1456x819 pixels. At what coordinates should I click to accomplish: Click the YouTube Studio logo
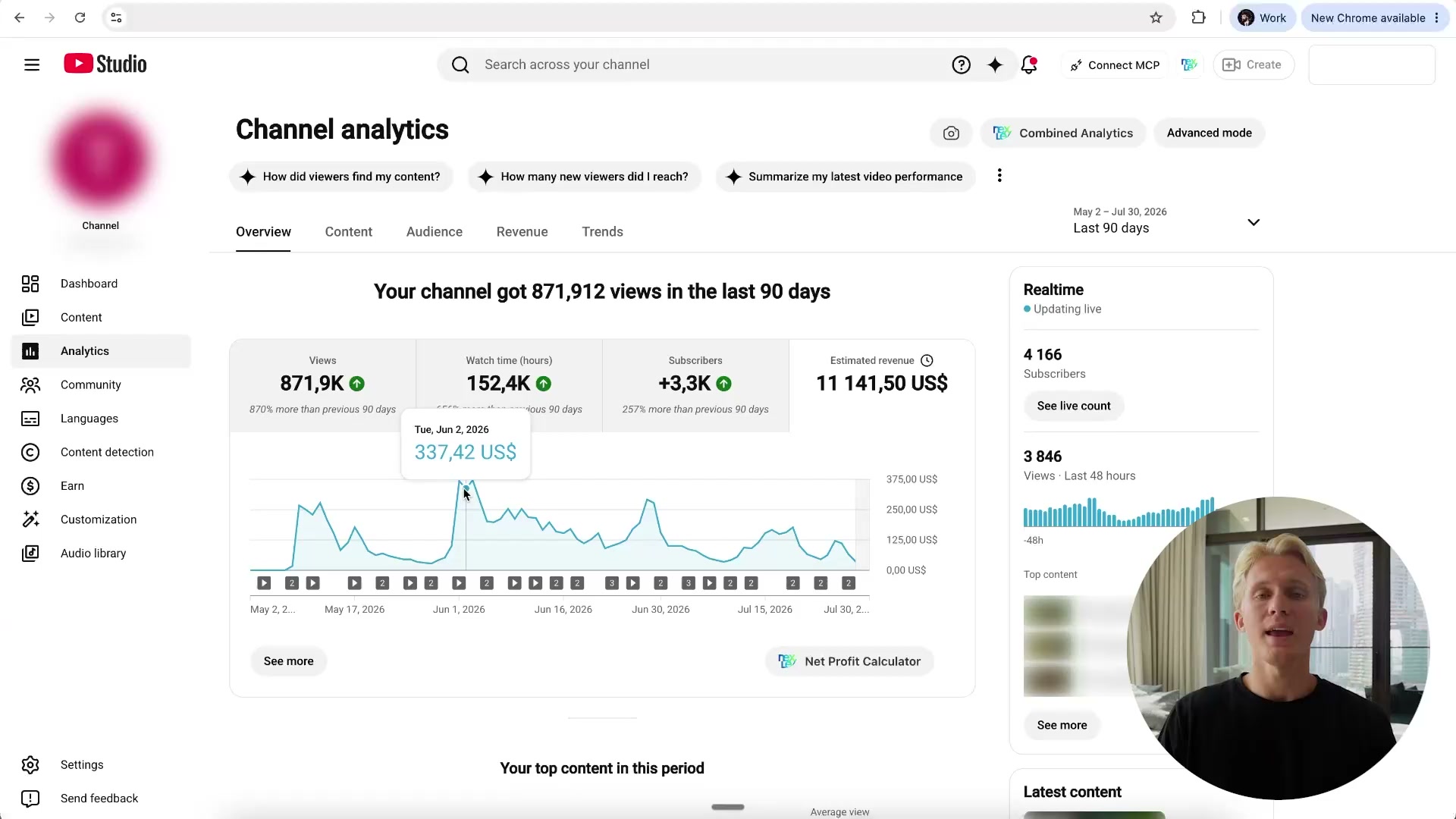coord(105,64)
